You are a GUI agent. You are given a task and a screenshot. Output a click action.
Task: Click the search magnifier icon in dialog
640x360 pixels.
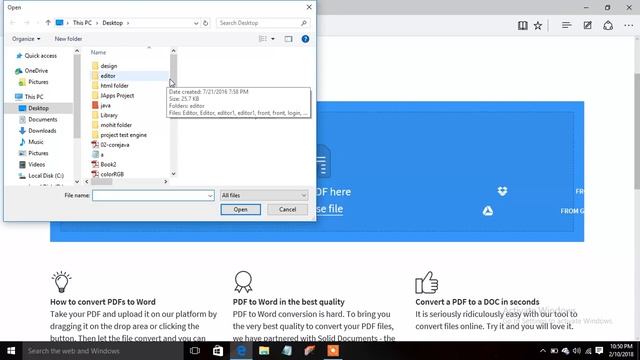[303, 23]
